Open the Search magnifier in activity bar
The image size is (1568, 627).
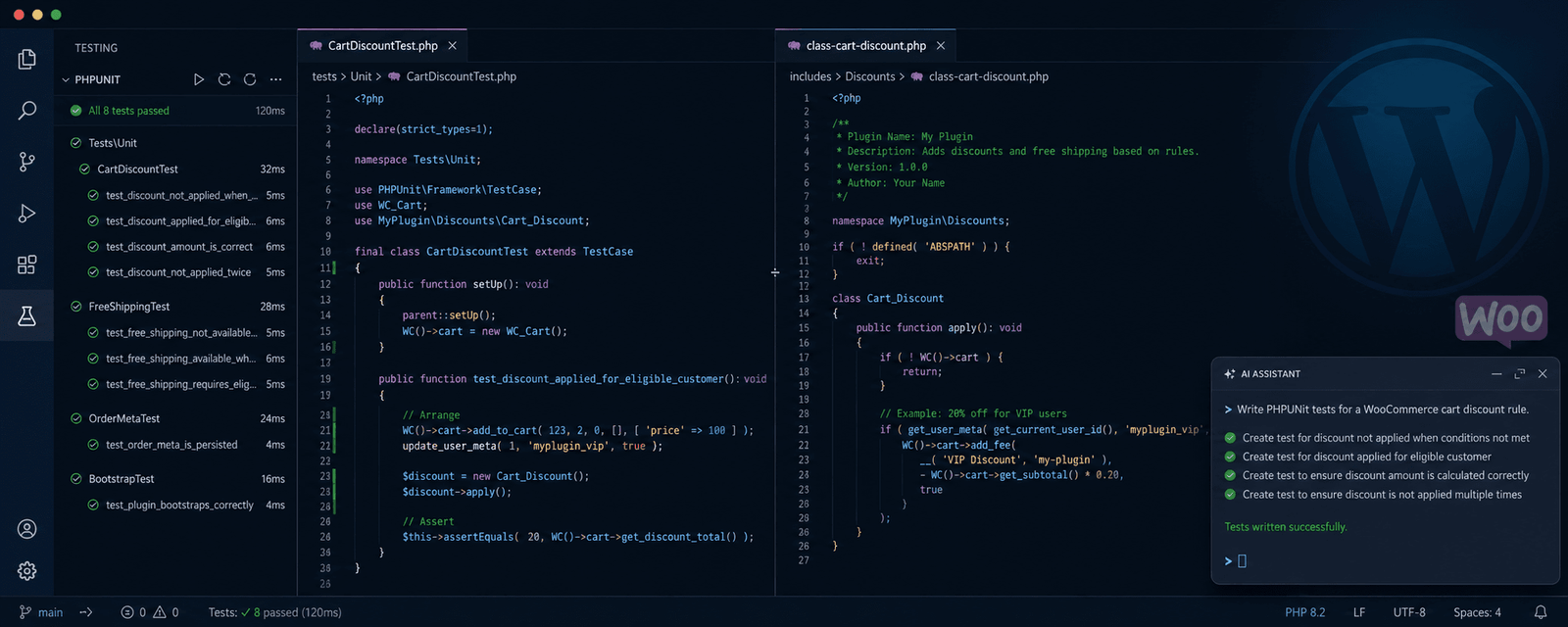point(27,111)
